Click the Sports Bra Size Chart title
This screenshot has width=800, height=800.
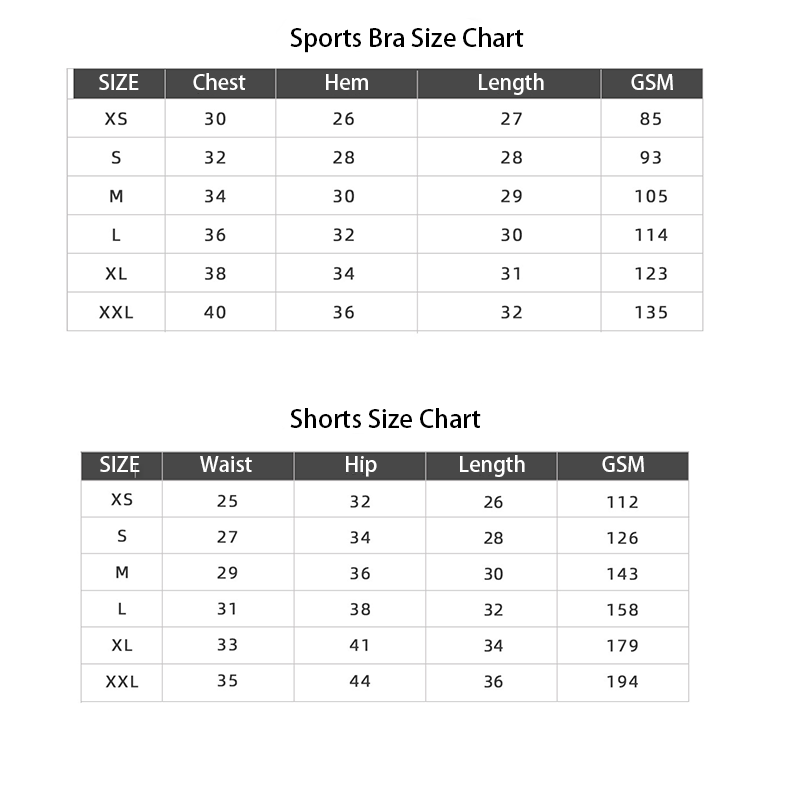pyautogui.click(x=406, y=39)
